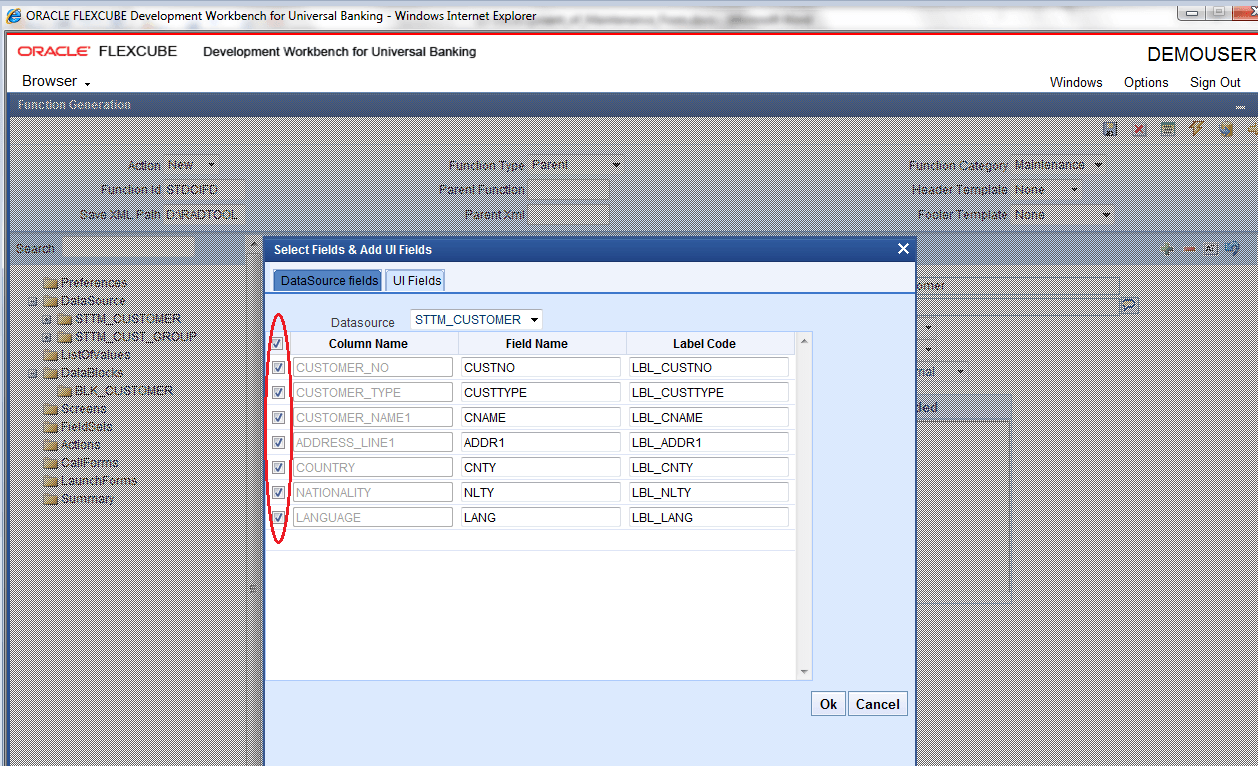Uncheck the CUSTOMER_NAME1 row checkbox
Viewport: 1258px width, 766px height.
[278, 417]
